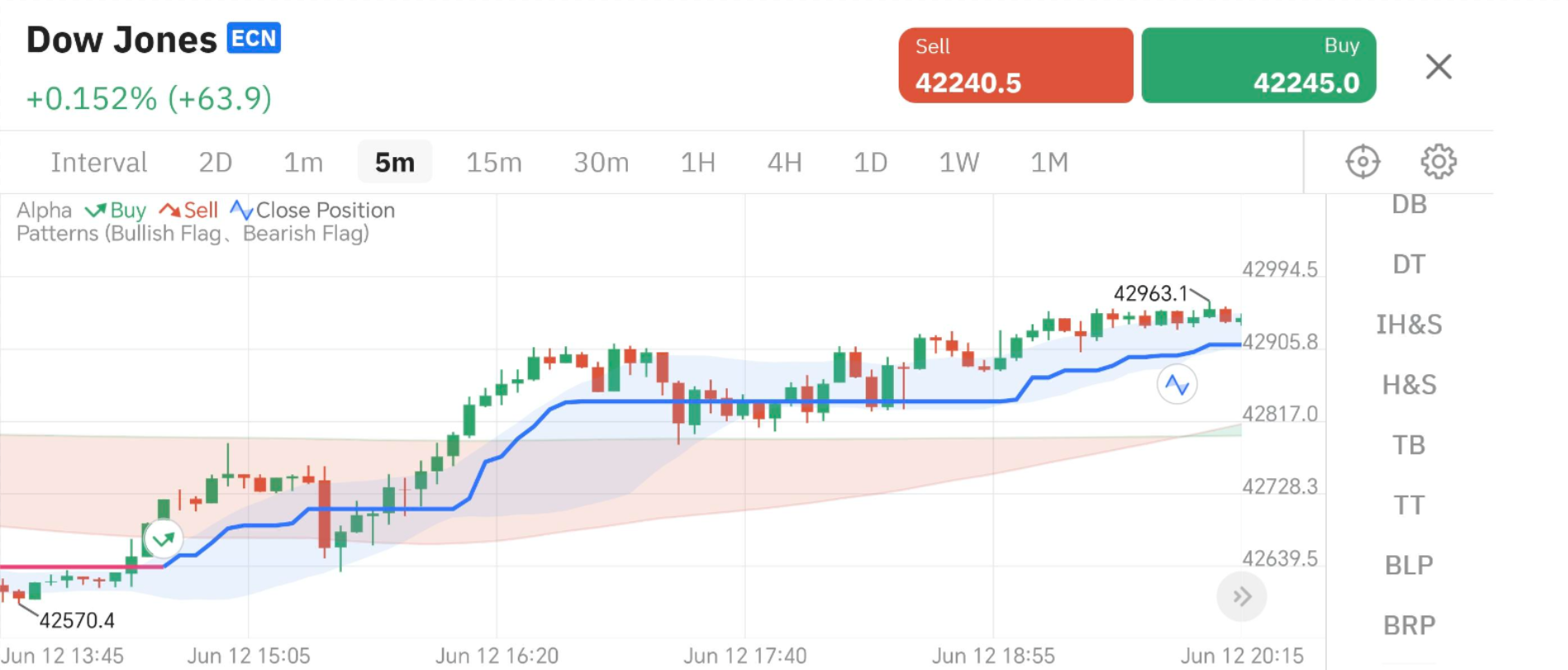Click the Alpha indicator legend label

point(45,211)
